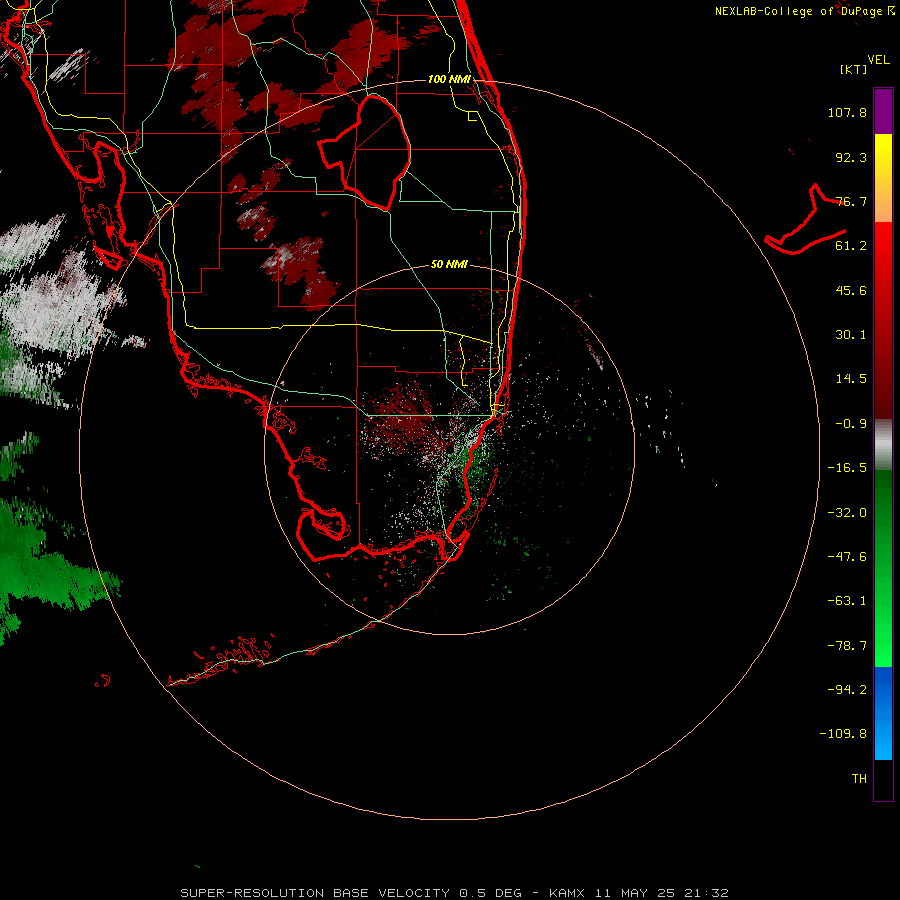Click the 76.7 legend value
The image size is (900, 900).
pos(851,201)
